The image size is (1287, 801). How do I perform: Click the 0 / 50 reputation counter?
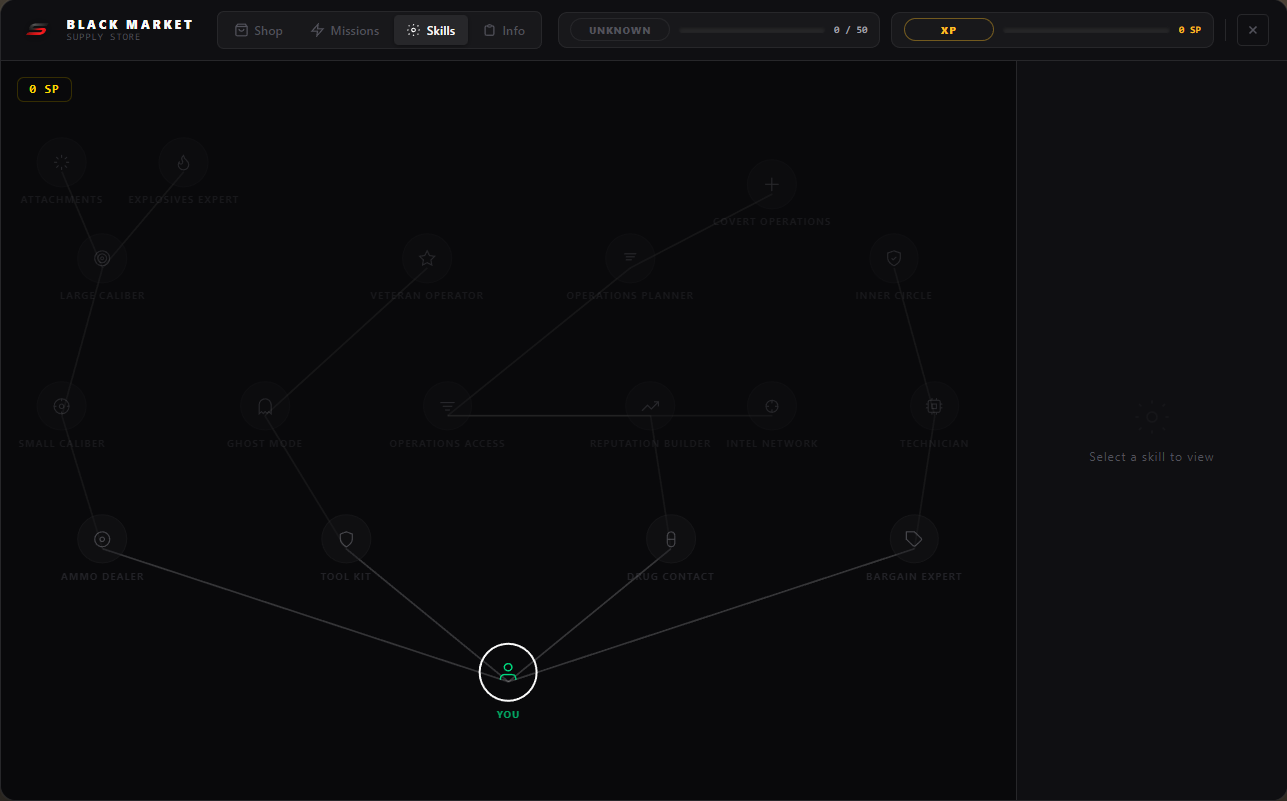point(851,30)
